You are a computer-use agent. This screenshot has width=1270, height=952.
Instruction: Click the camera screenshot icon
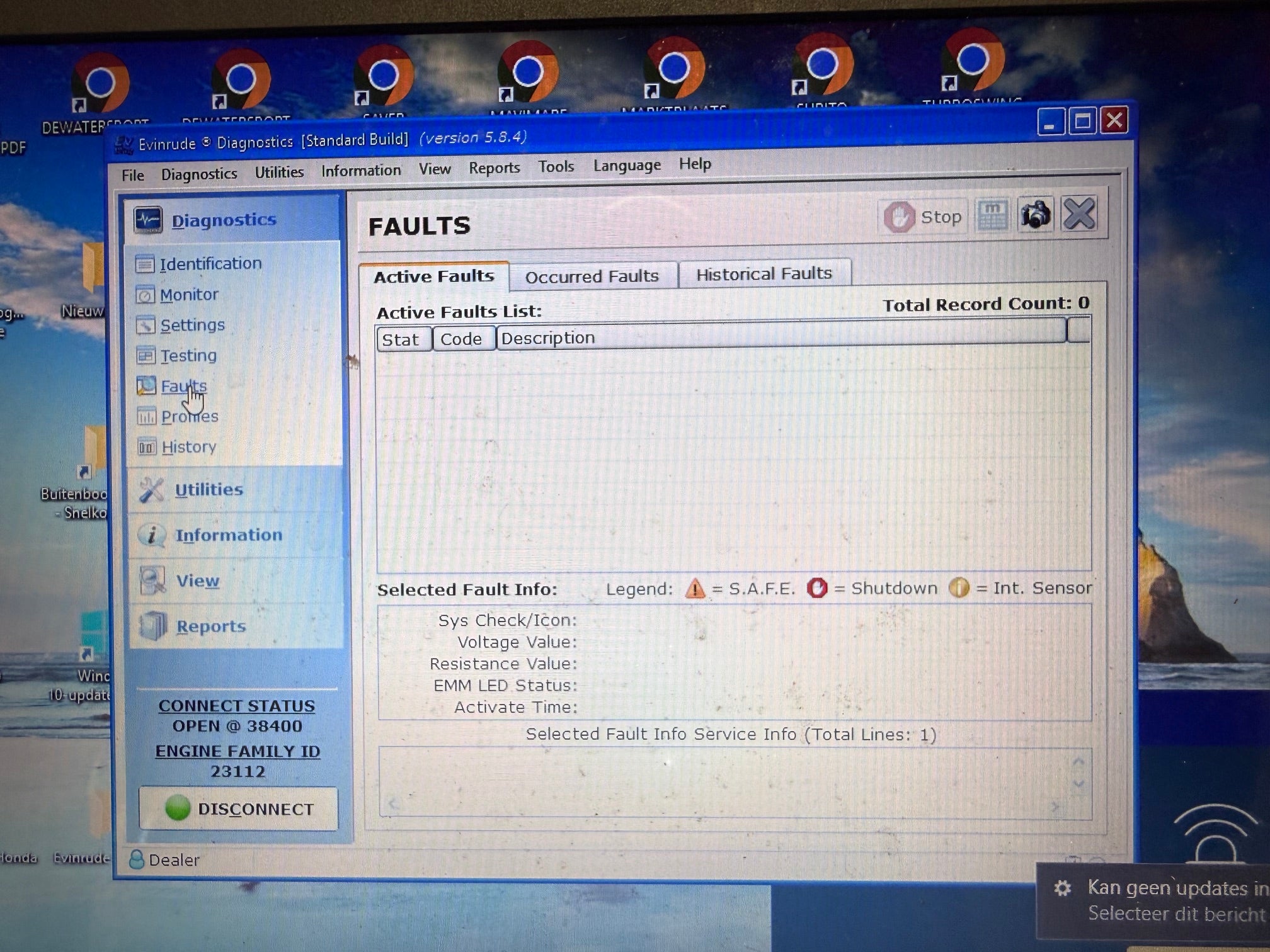pos(1035,215)
